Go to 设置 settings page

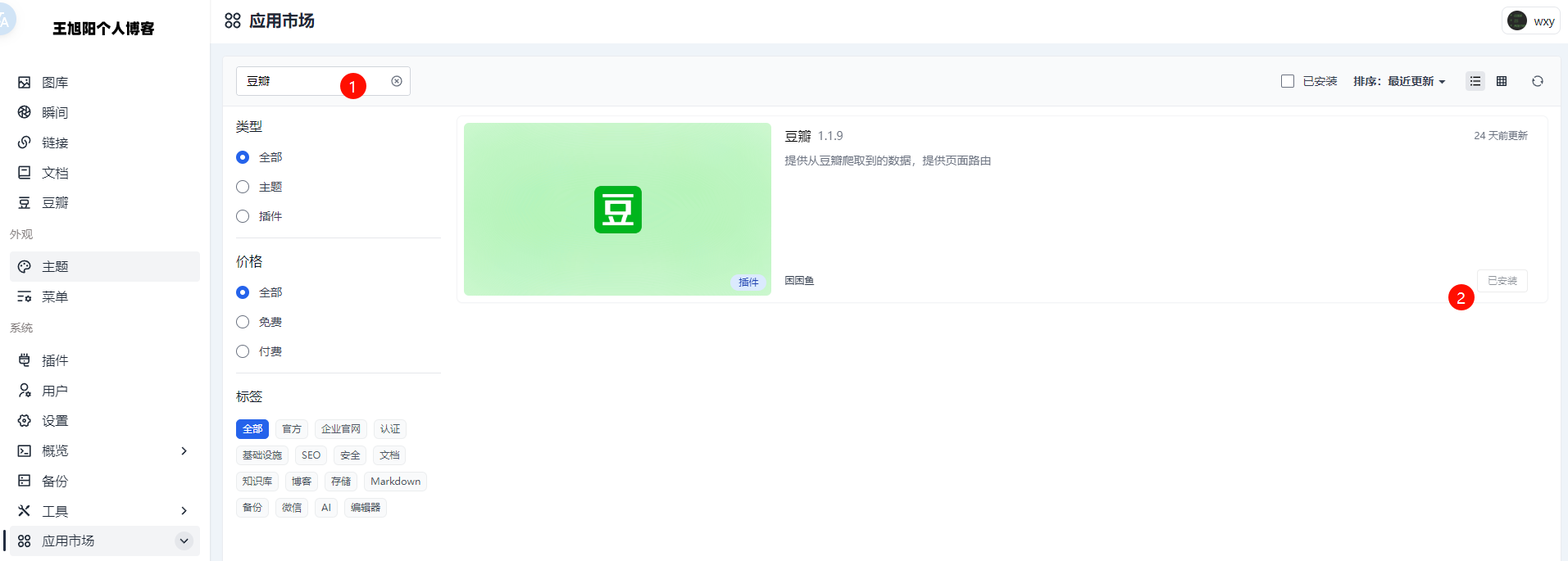55,421
